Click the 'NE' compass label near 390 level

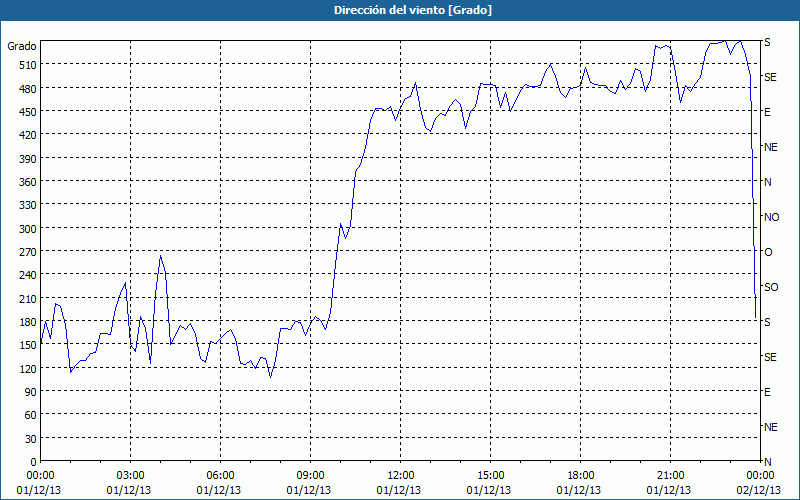[x=770, y=147]
